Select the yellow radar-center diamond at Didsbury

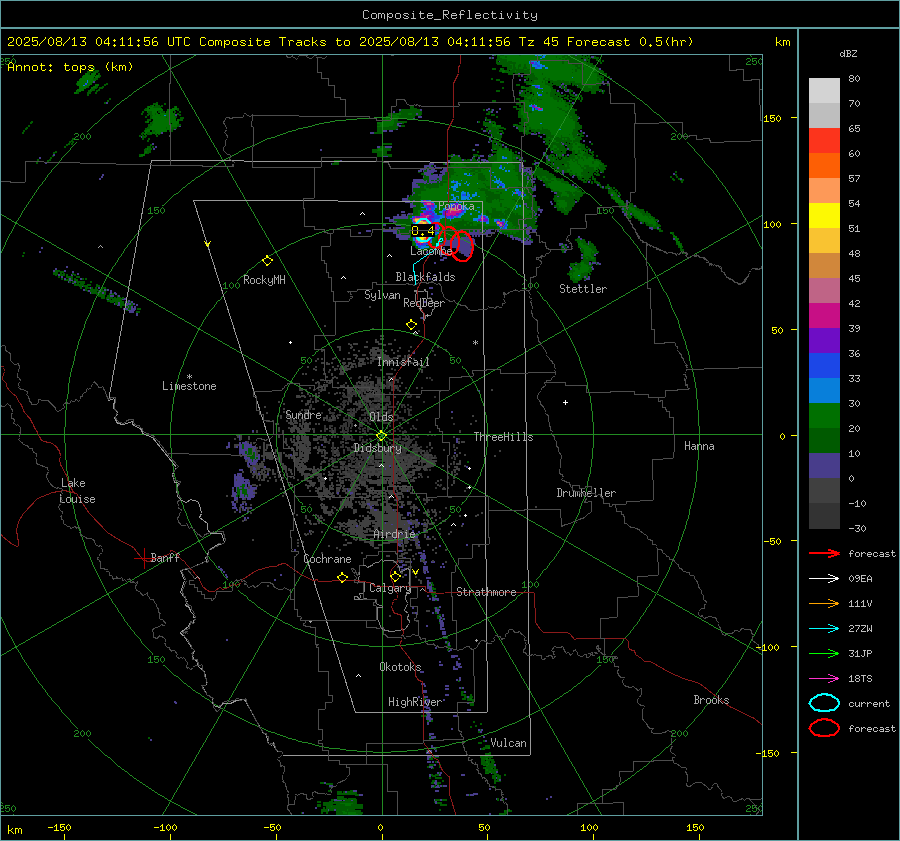pos(381,436)
